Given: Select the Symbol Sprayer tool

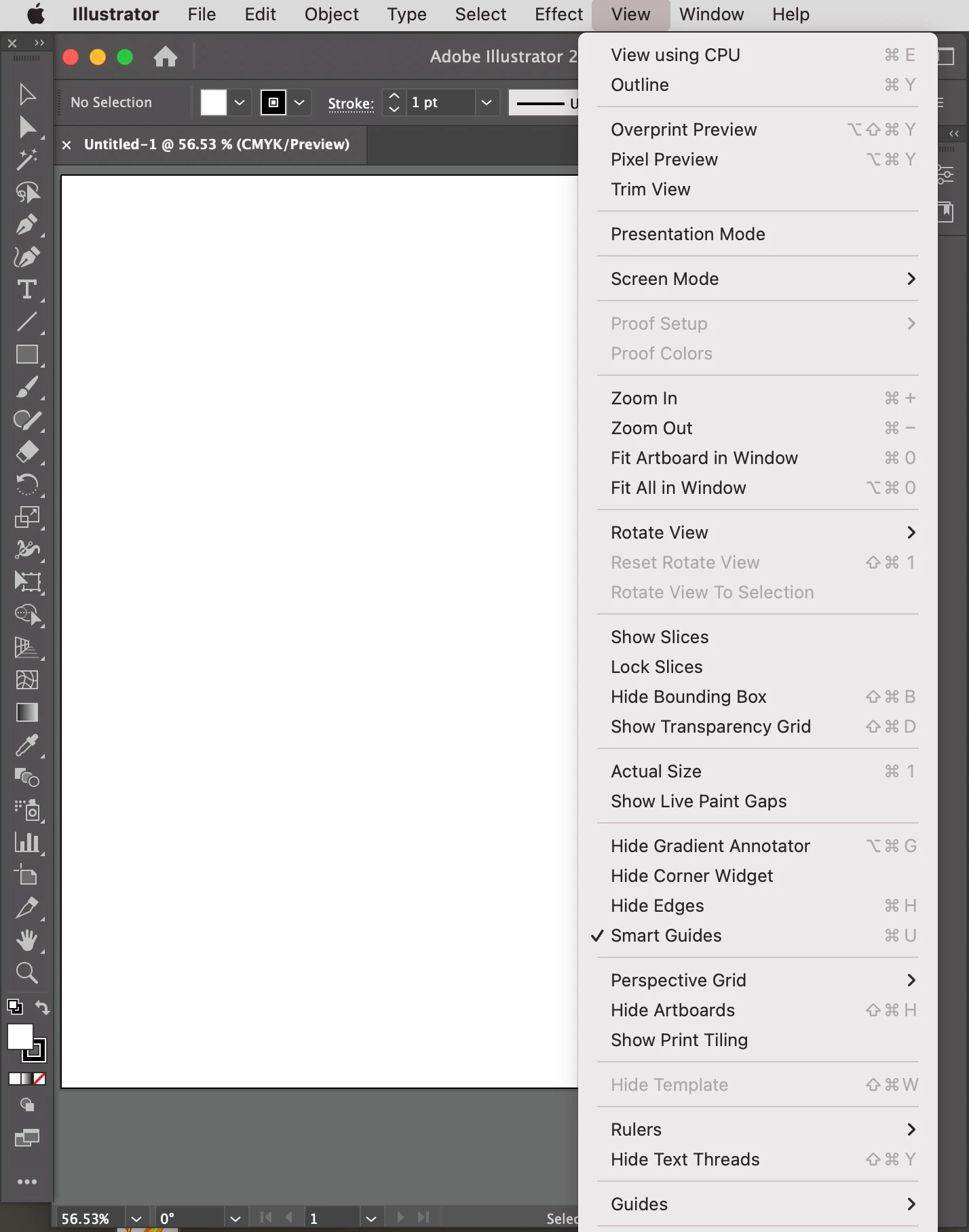Looking at the screenshot, I should coord(27,810).
